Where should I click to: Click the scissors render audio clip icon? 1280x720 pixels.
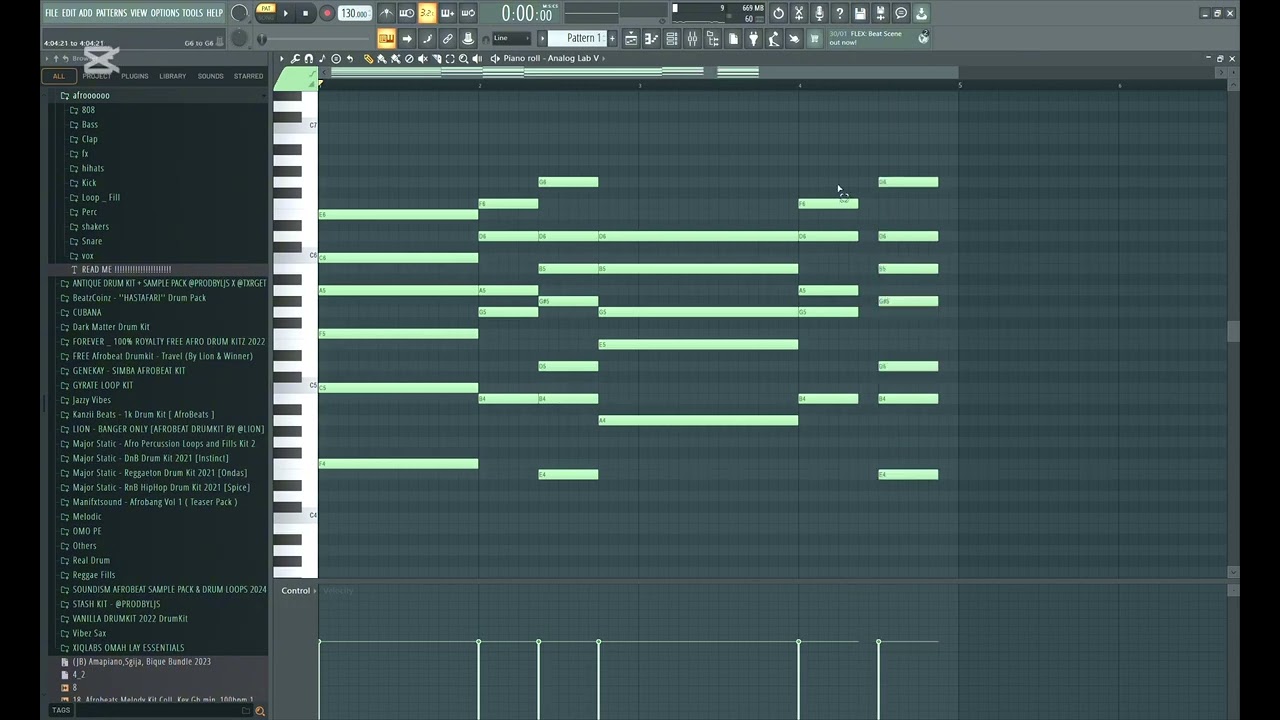[798, 13]
